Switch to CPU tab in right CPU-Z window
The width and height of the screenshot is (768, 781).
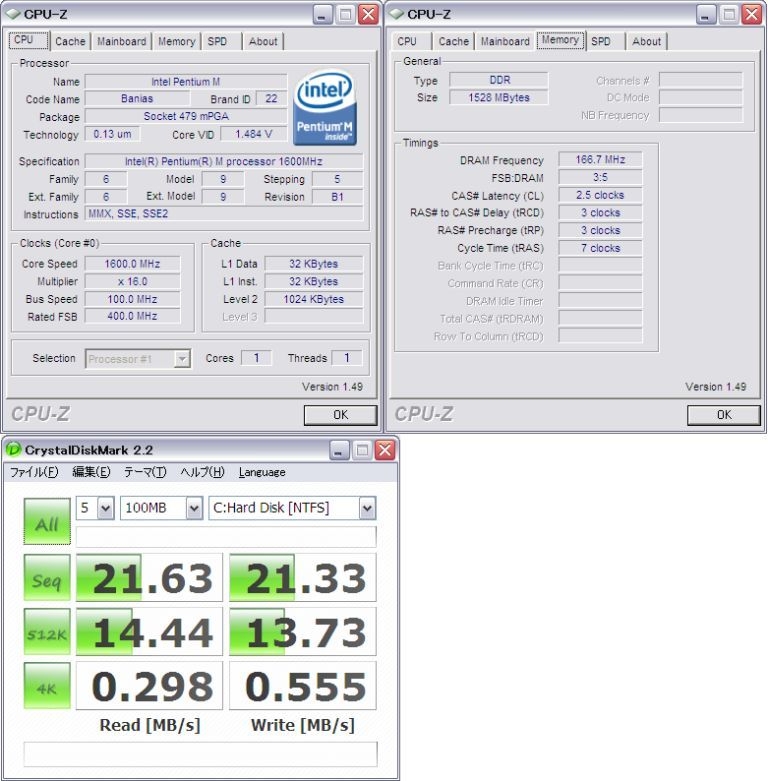pyautogui.click(x=407, y=41)
